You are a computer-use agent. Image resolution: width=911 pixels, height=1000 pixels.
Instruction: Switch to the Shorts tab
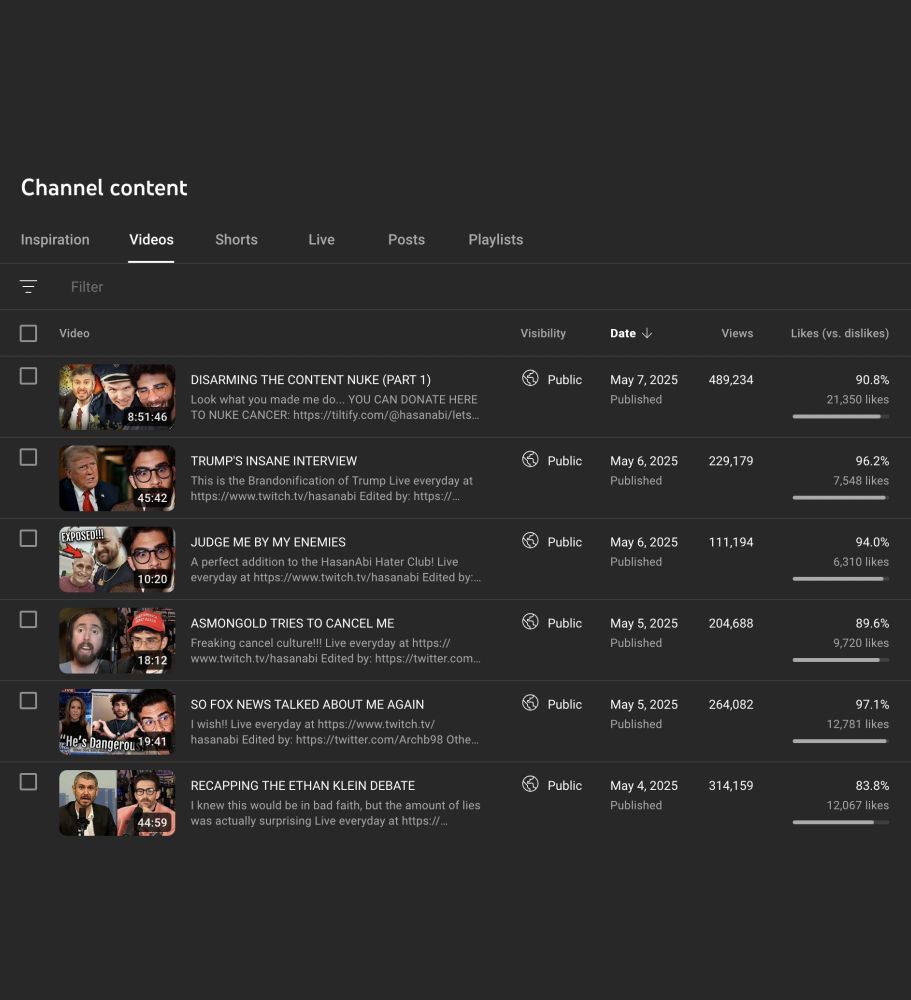[236, 240]
